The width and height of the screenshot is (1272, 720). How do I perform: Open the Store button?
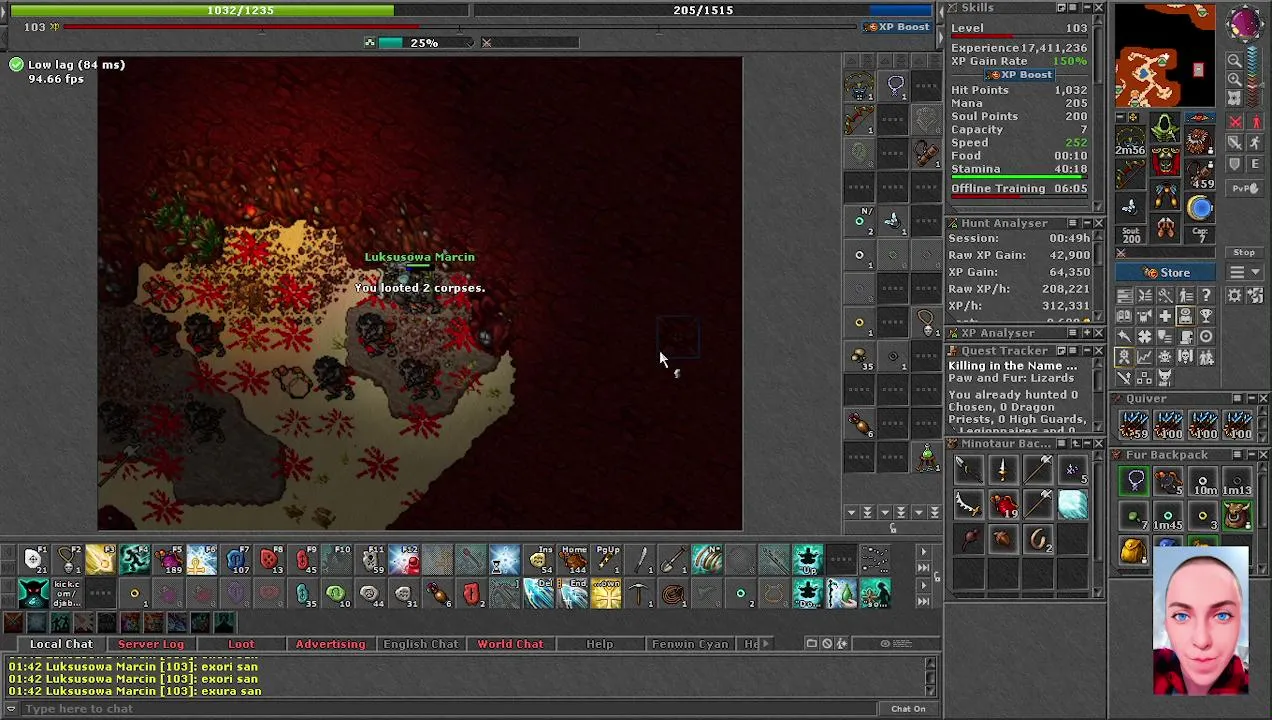pyautogui.click(x=1165, y=272)
